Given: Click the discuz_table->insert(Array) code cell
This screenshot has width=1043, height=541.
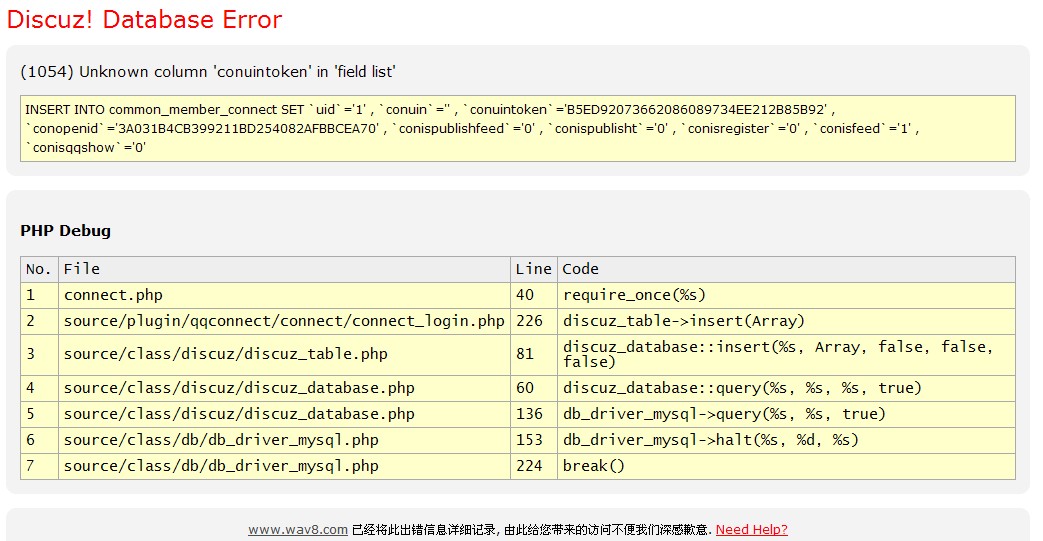Looking at the screenshot, I should [683, 321].
